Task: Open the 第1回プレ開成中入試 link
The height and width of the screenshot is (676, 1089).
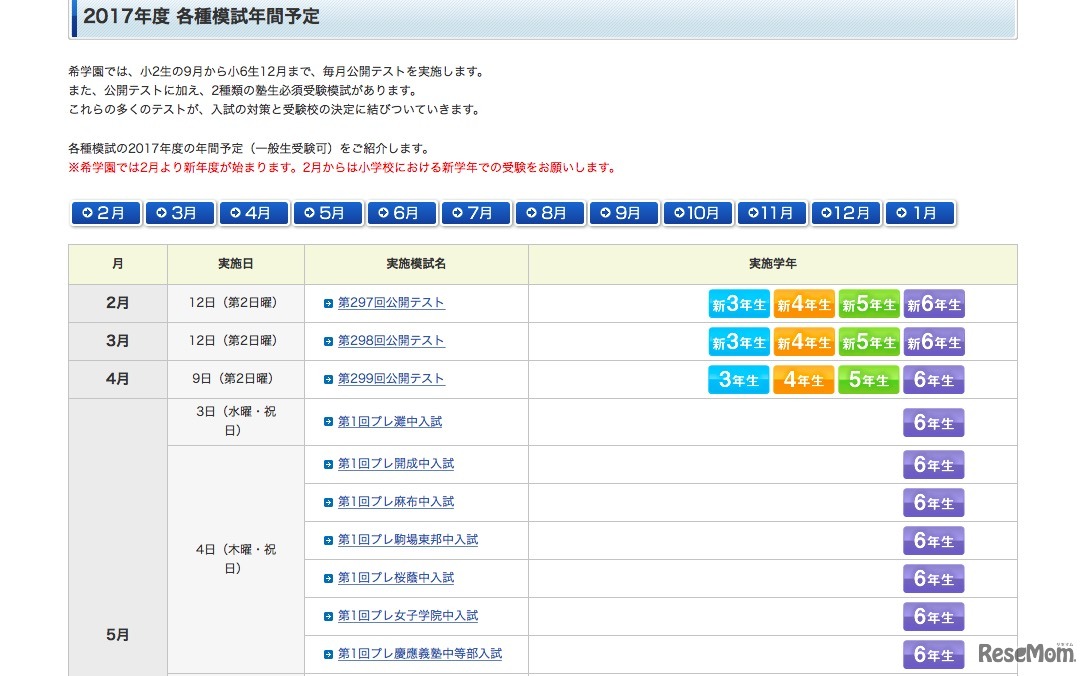Action: click(x=396, y=464)
